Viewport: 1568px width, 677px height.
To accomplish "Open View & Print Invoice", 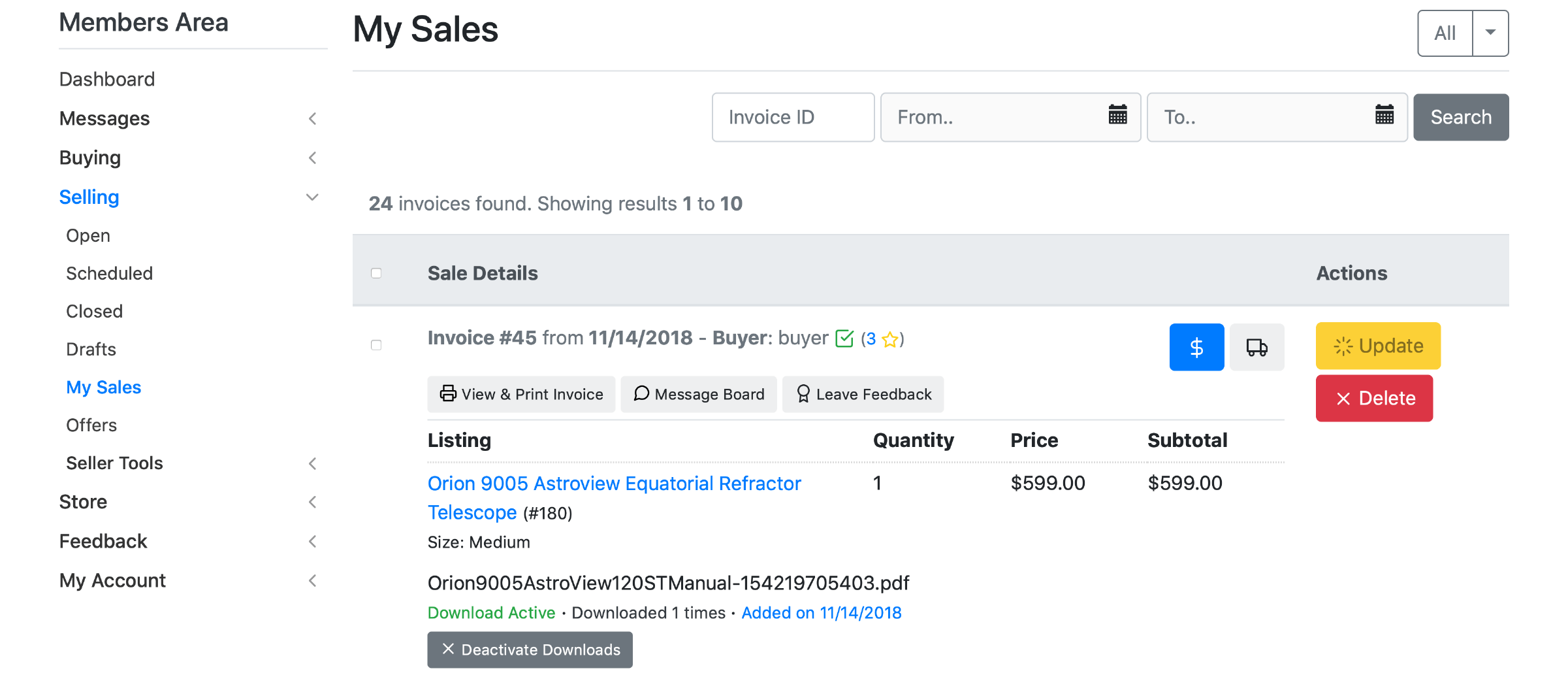I will 521,394.
